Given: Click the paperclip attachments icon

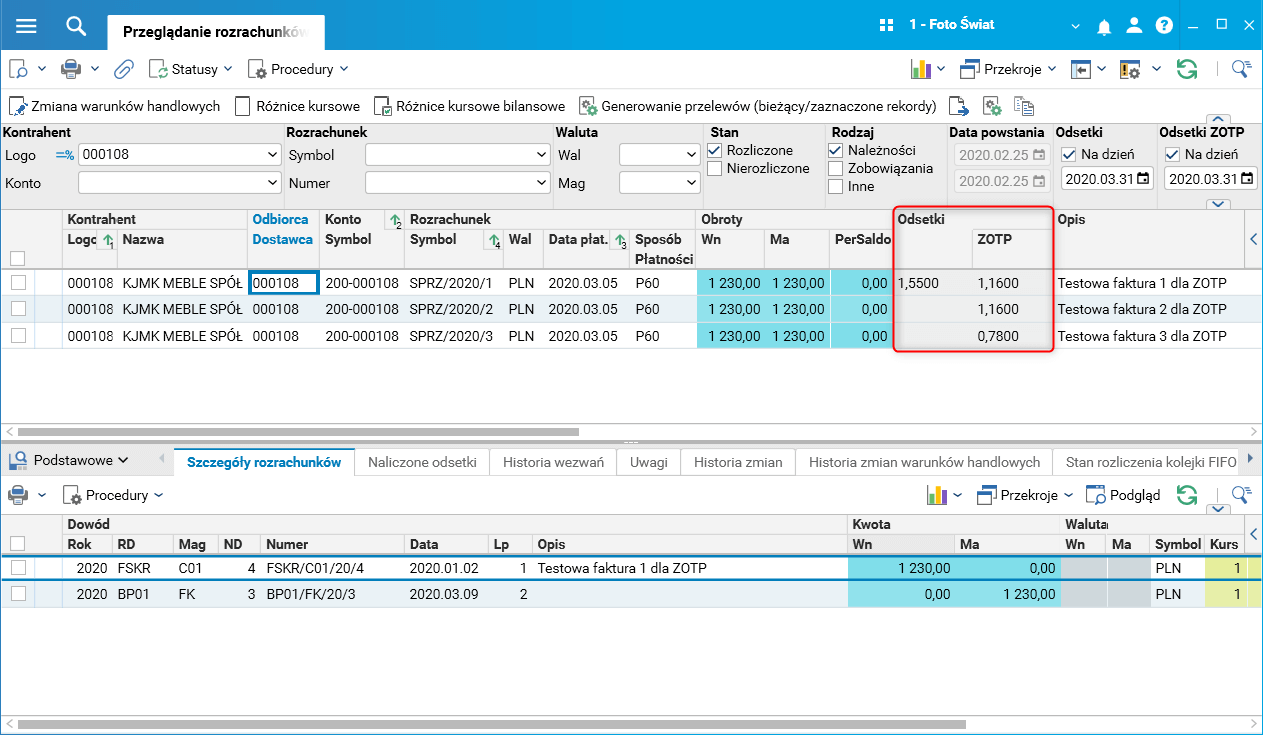Looking at the screenshot, I should 123,69.
